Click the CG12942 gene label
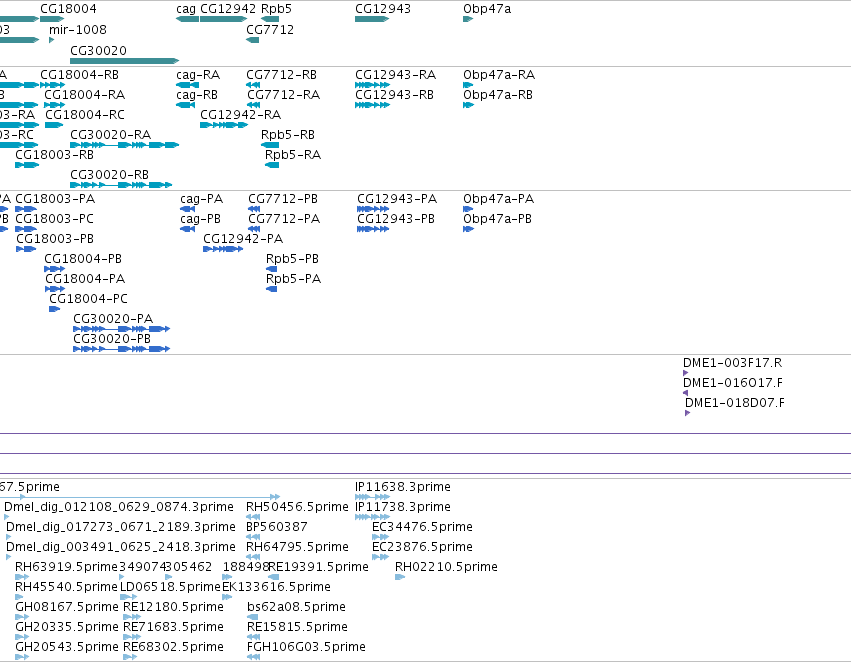This screenshot has width=851, height=662. click(x=228, y=9)
